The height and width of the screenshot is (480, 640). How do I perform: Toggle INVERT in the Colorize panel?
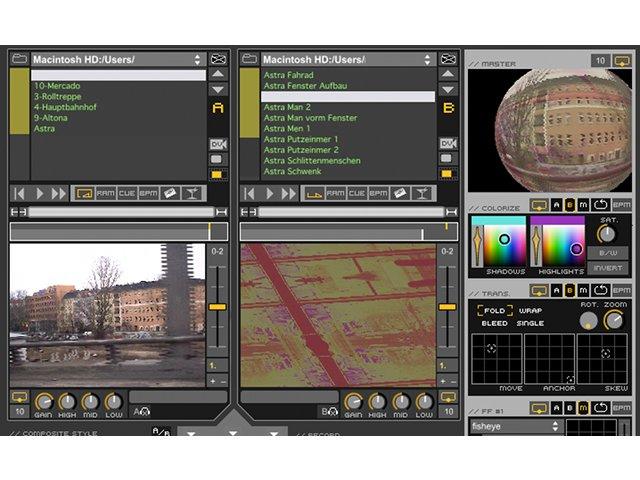tap(608, 268)
